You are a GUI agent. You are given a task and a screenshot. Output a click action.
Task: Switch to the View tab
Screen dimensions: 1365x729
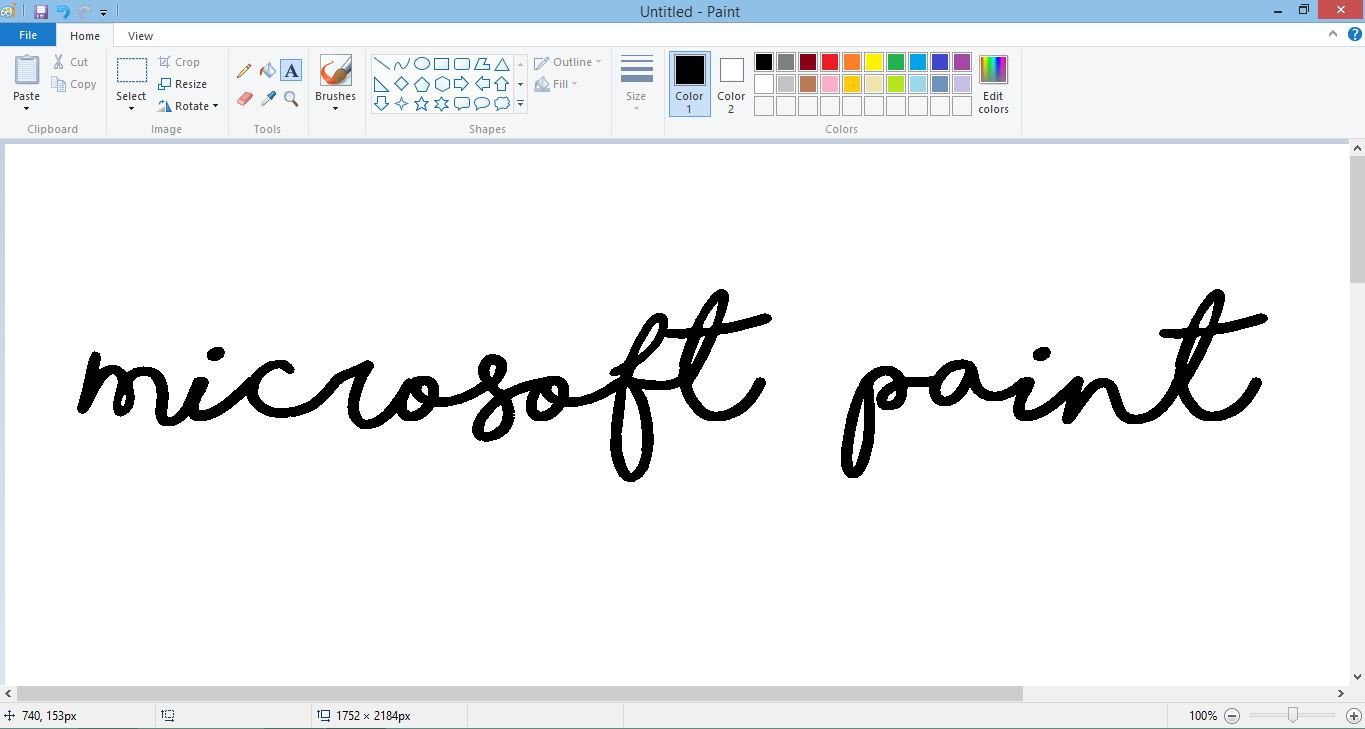click(140, 36)
